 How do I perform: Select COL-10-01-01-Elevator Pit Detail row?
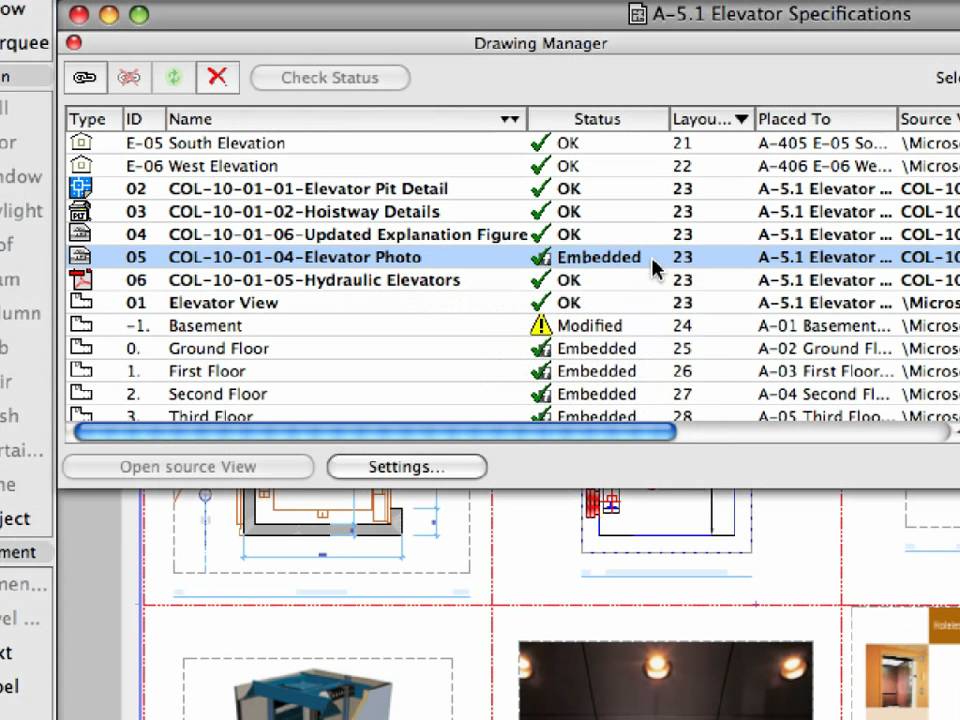513,189
